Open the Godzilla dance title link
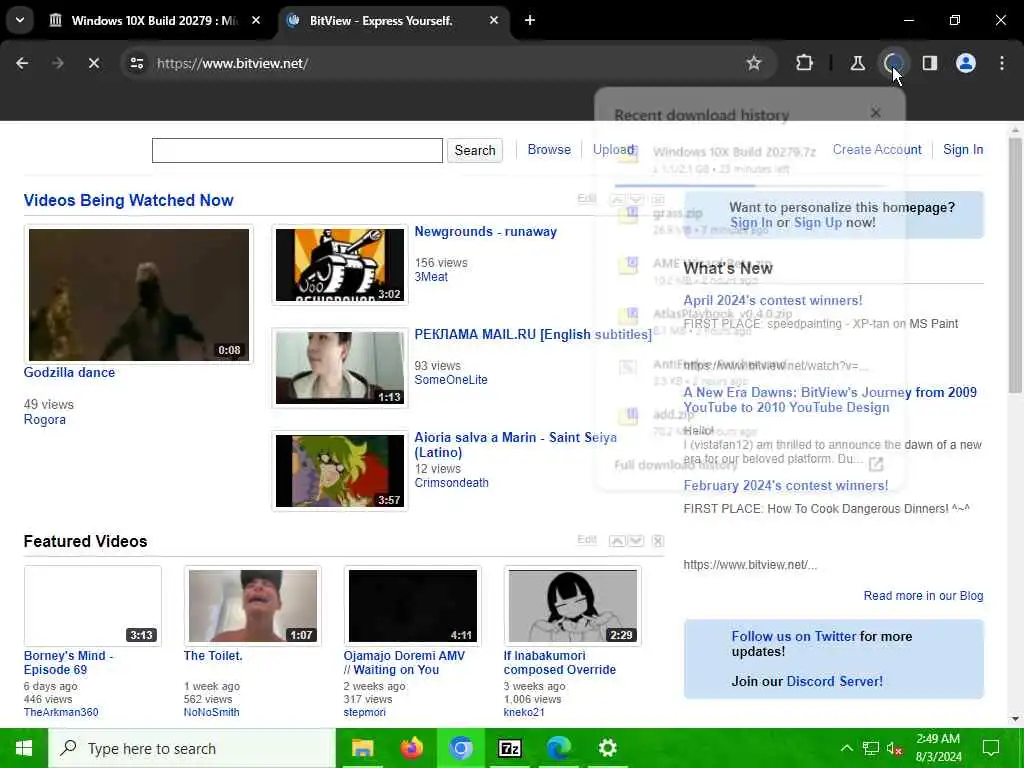 click(69, 372)
